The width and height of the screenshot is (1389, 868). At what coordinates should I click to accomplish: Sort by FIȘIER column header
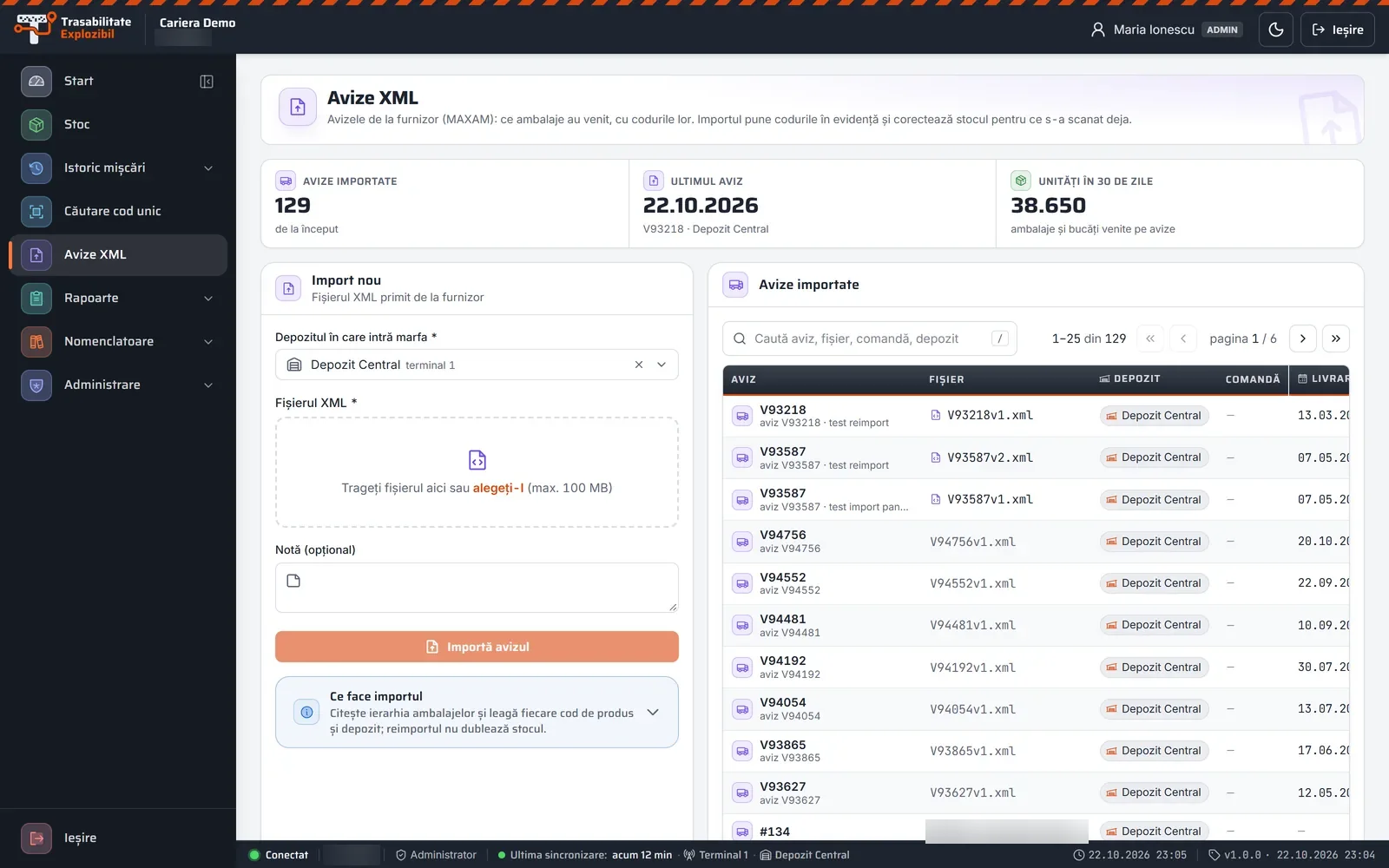(x=946, y=379)
